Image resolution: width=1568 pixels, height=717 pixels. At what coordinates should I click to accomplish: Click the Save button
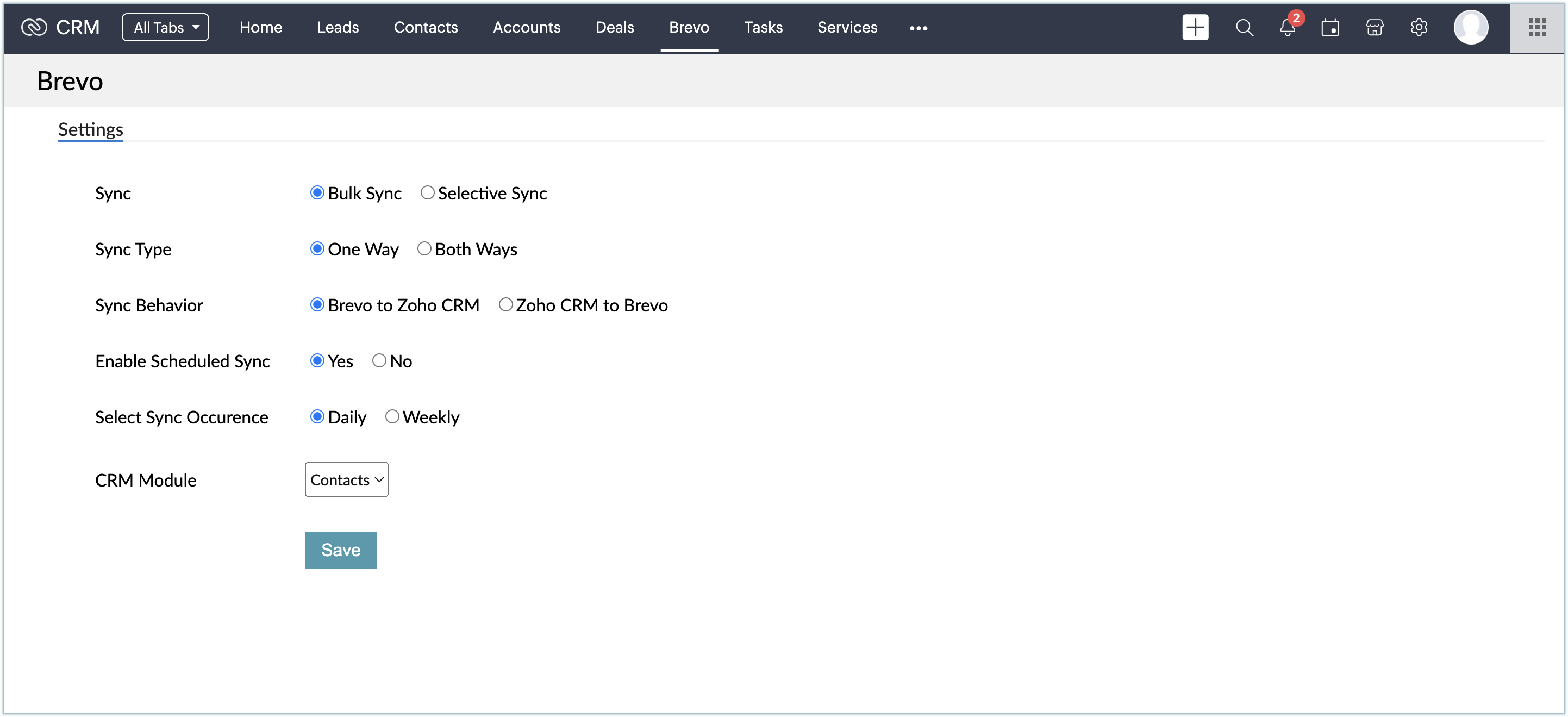tap(340, 550)
